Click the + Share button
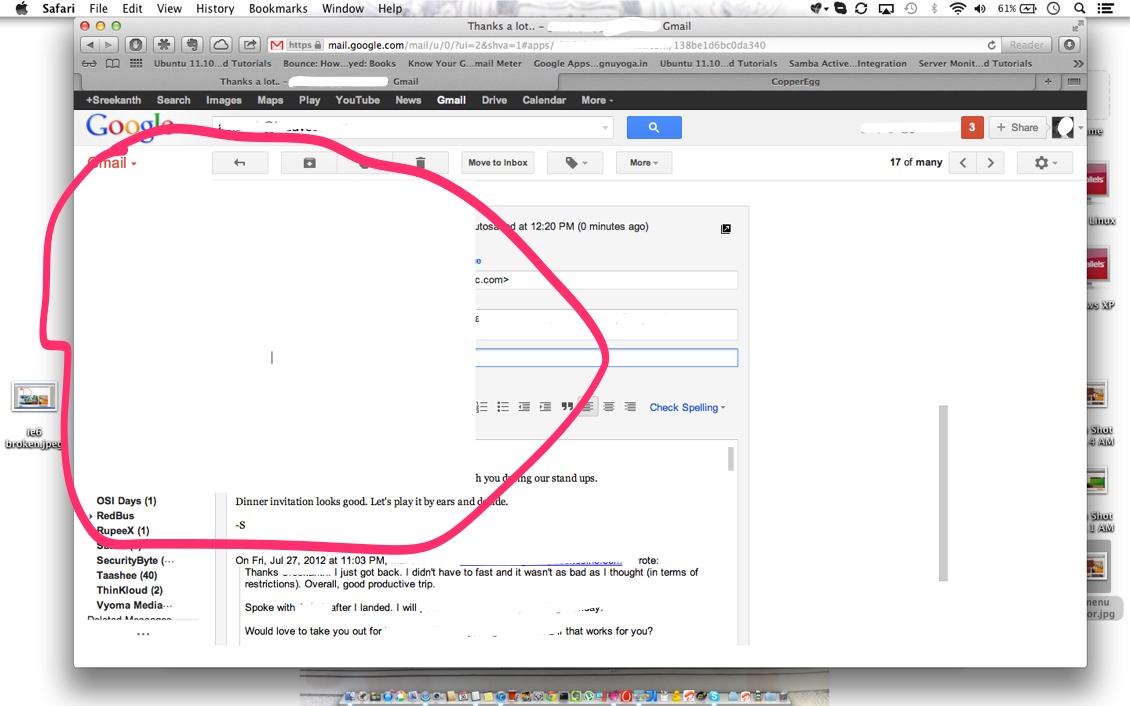The width and height of the screenshot is (1130, 706). 1017,128
